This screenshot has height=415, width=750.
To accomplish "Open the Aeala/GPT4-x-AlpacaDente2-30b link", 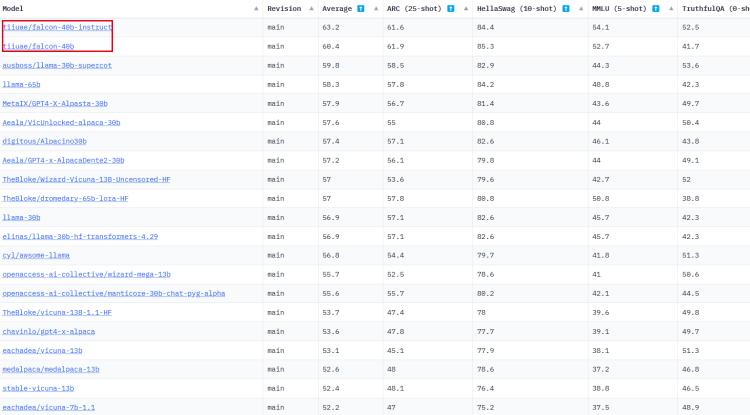I will [63, 160].
